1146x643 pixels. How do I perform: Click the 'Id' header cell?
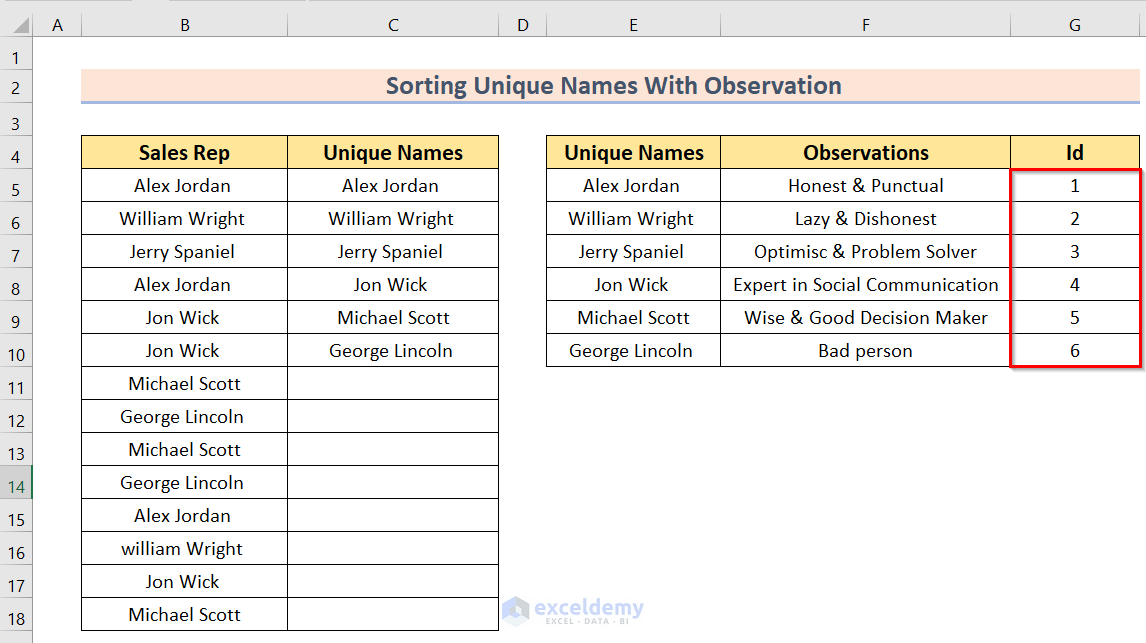(1075, 153)
